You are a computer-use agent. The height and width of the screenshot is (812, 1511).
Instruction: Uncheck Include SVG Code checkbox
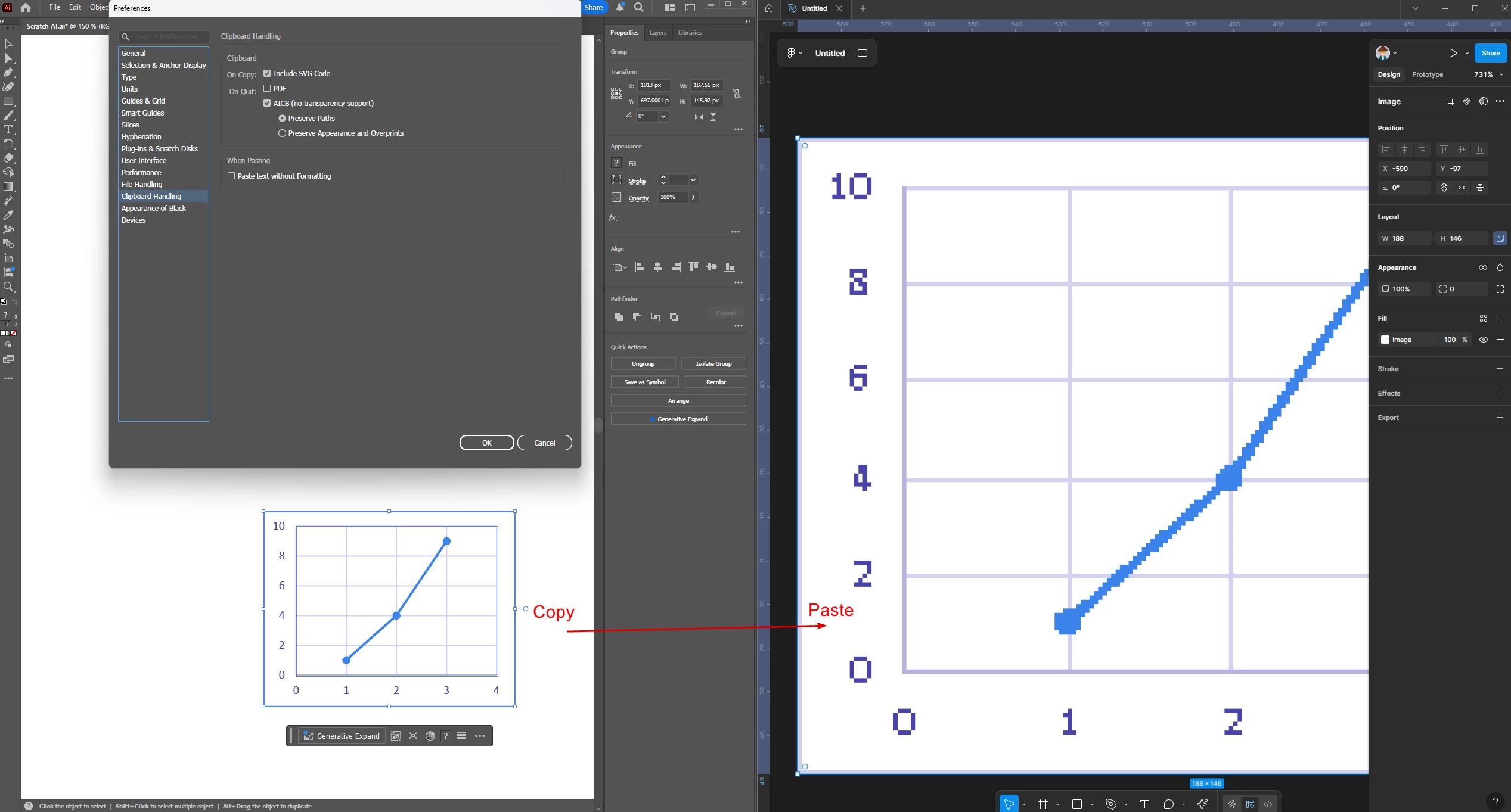(x=267, y=73)
